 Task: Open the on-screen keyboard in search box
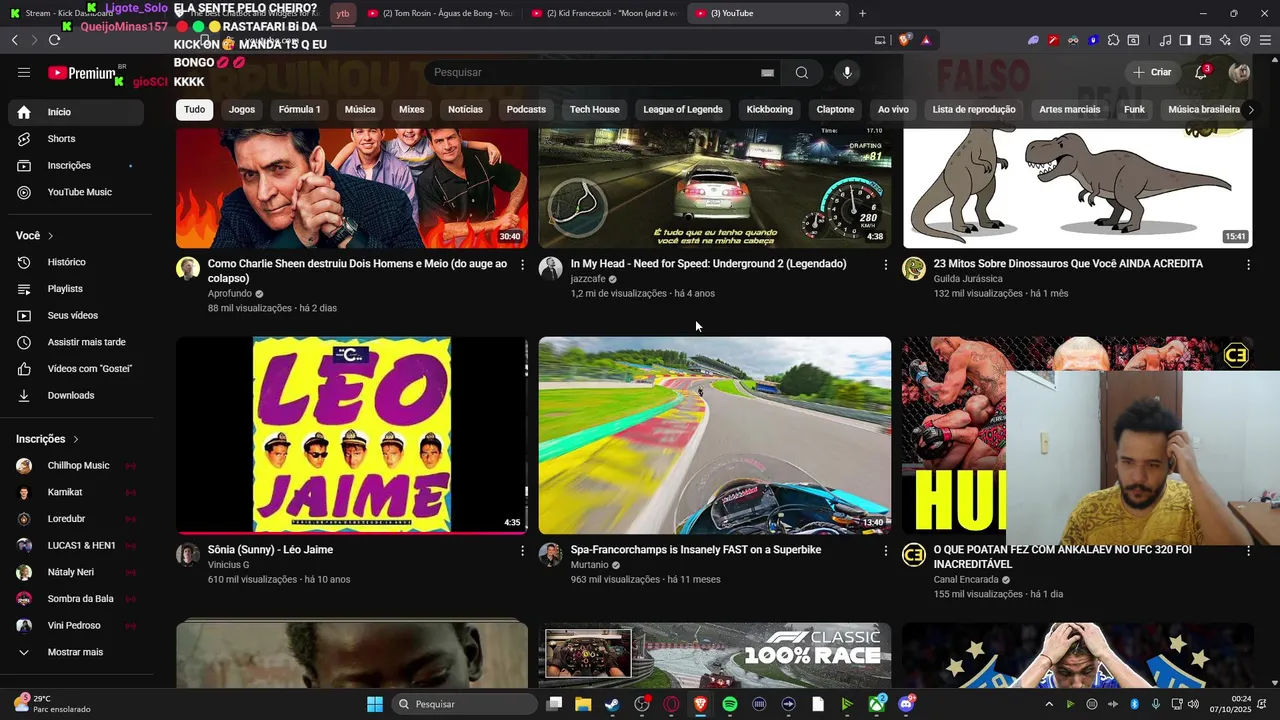click(x=767, y=73)
